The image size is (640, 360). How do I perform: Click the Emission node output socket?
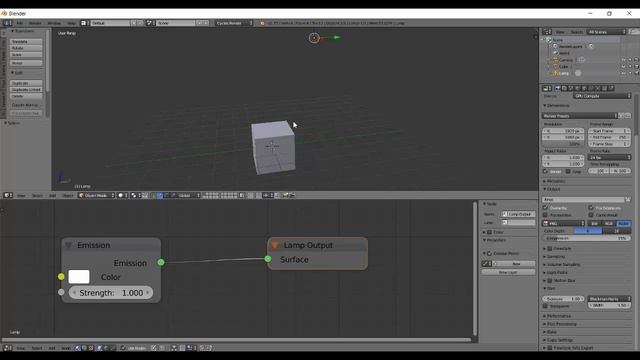coord(161,262)
